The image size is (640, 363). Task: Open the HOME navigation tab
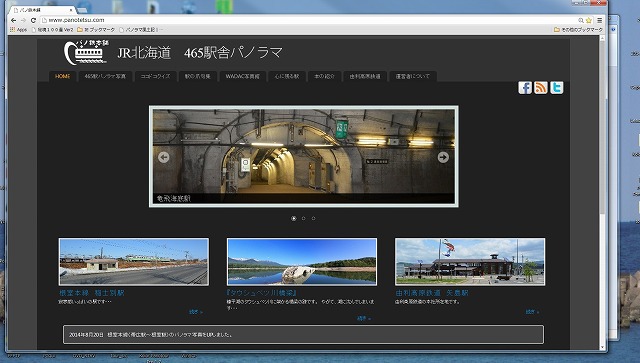tap(62, 76)
